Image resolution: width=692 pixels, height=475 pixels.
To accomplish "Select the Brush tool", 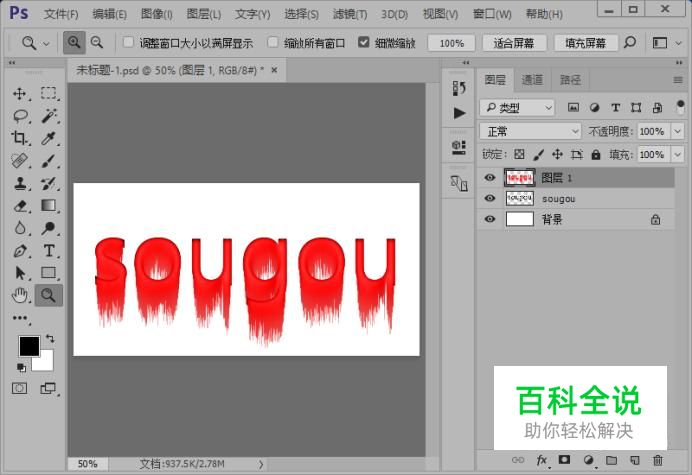I will 48,161.
